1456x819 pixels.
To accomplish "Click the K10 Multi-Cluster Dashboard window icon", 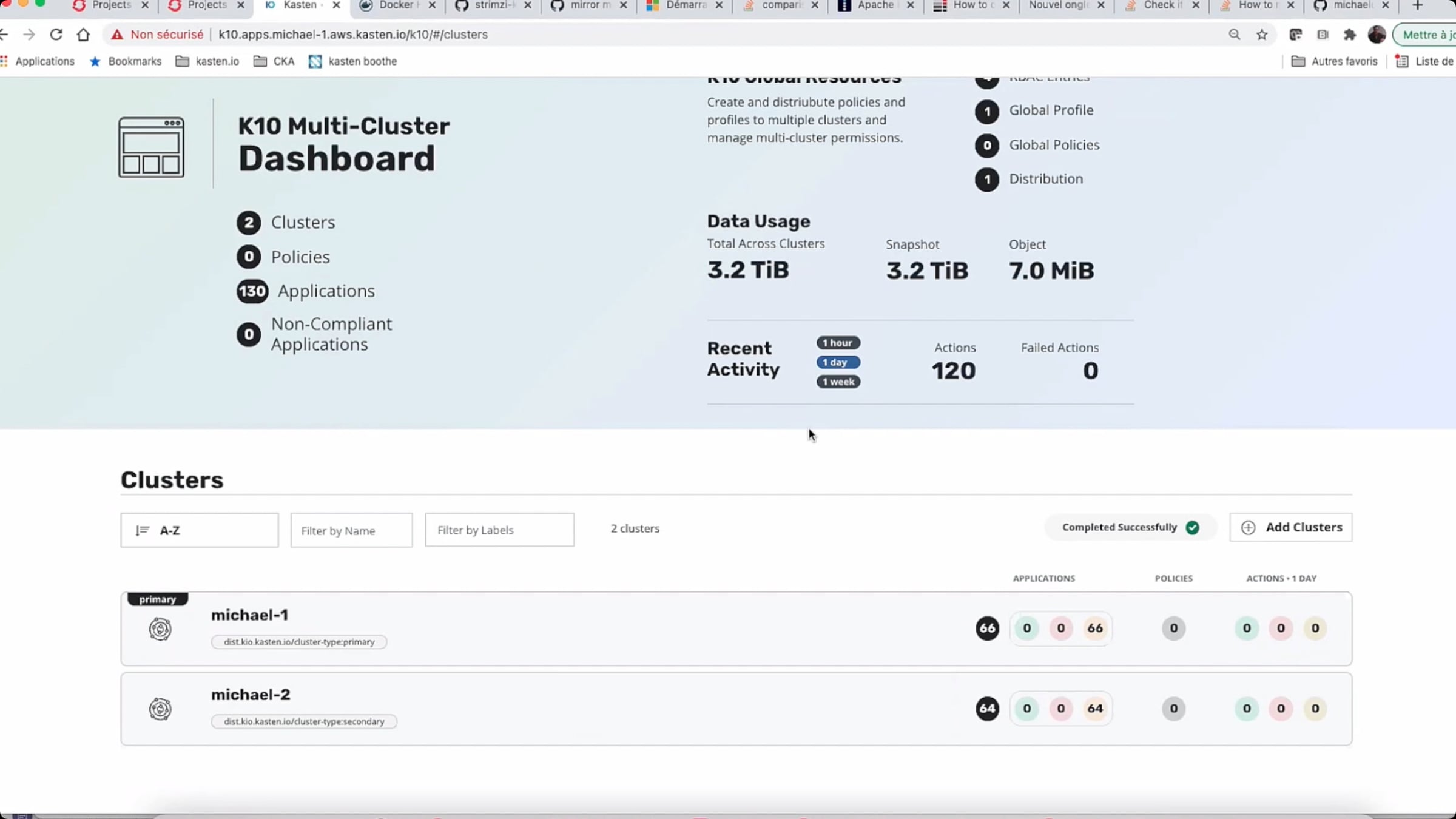I will coord(151,147).
